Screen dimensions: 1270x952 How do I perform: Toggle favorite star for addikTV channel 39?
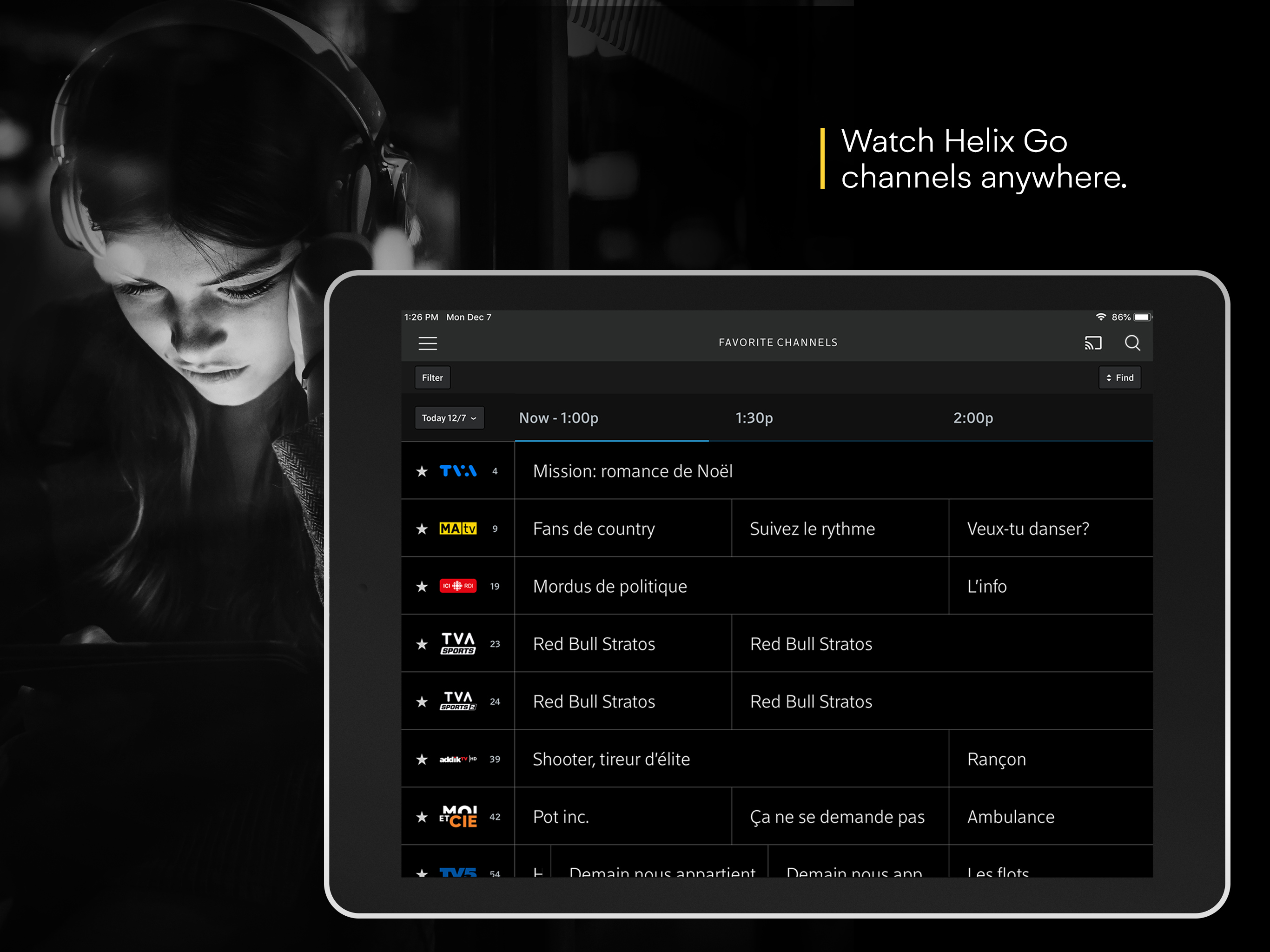pos(422,759)
